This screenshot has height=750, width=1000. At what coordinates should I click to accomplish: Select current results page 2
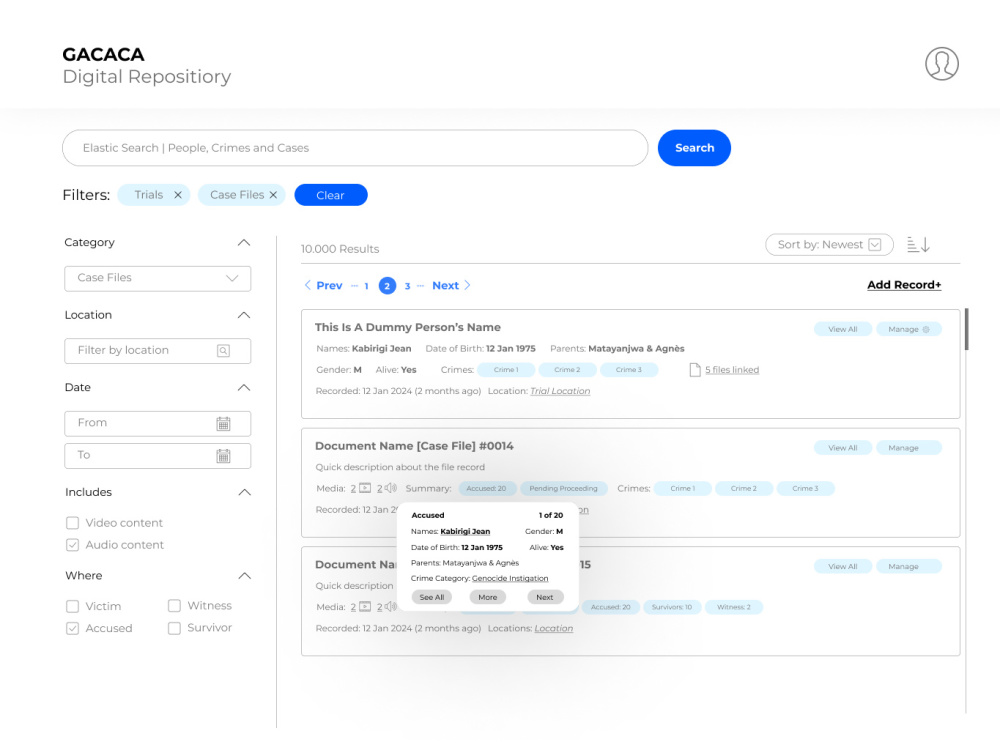click(x=387, y=286)
